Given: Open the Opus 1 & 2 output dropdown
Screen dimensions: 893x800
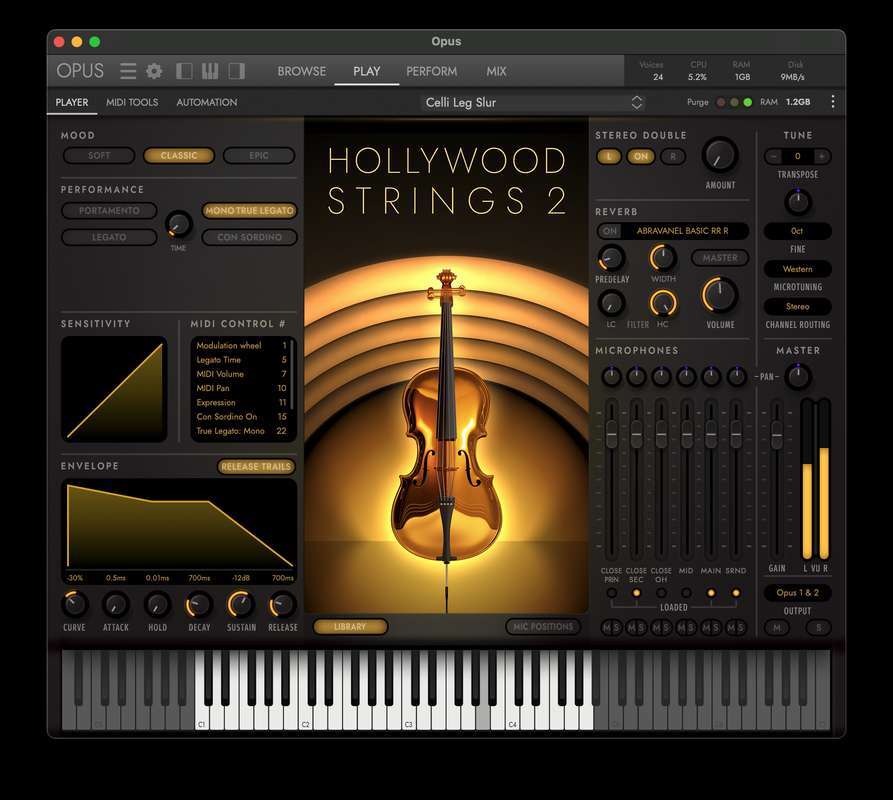Looking at the screenshot, I should coord(797,593).
